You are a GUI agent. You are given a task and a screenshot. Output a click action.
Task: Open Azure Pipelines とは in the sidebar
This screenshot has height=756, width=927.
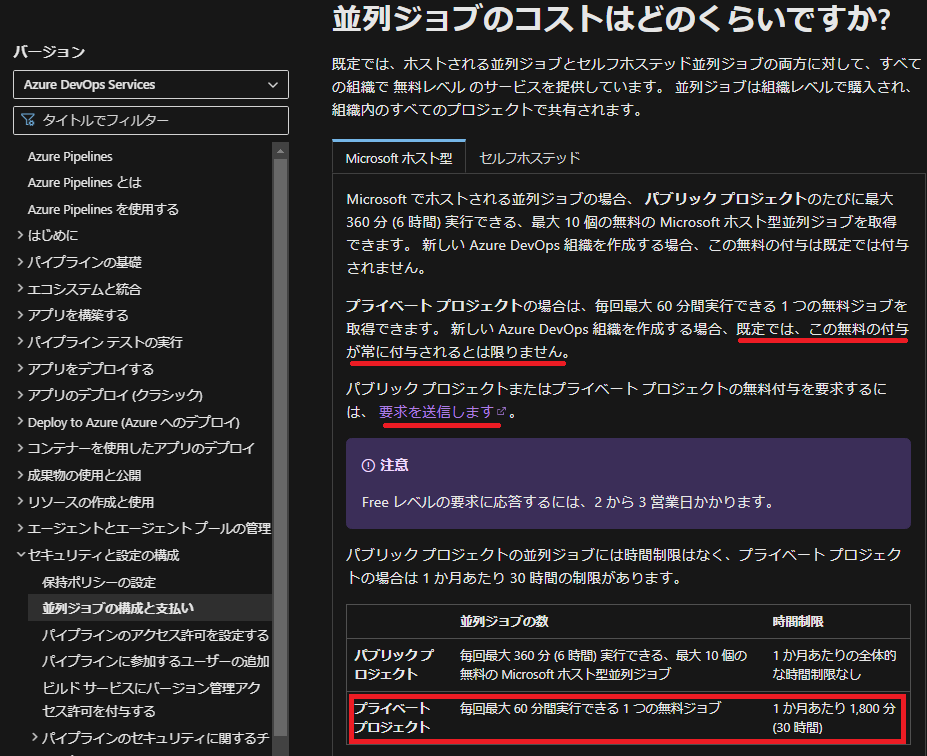point(85,183)
